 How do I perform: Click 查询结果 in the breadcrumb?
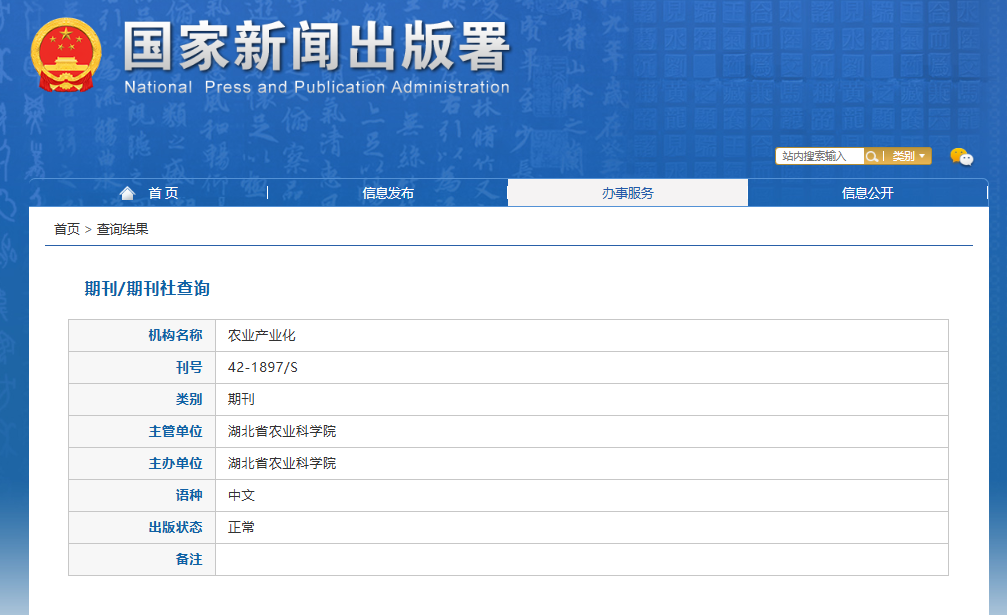tap(123, 229)
